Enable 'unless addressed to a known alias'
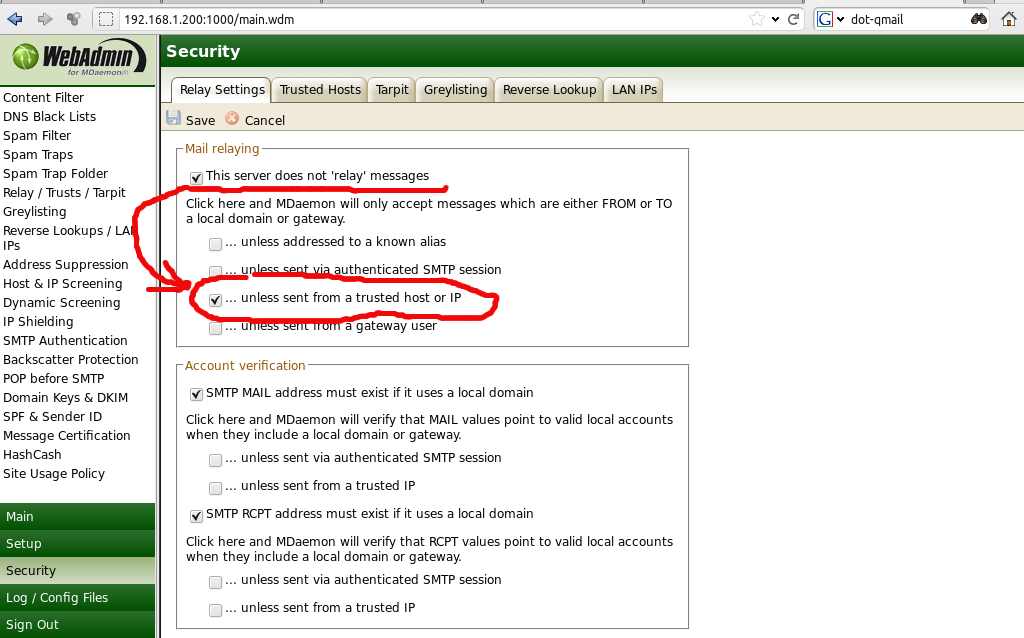Screen dimensions: 1024x638 tap(216, 243)
